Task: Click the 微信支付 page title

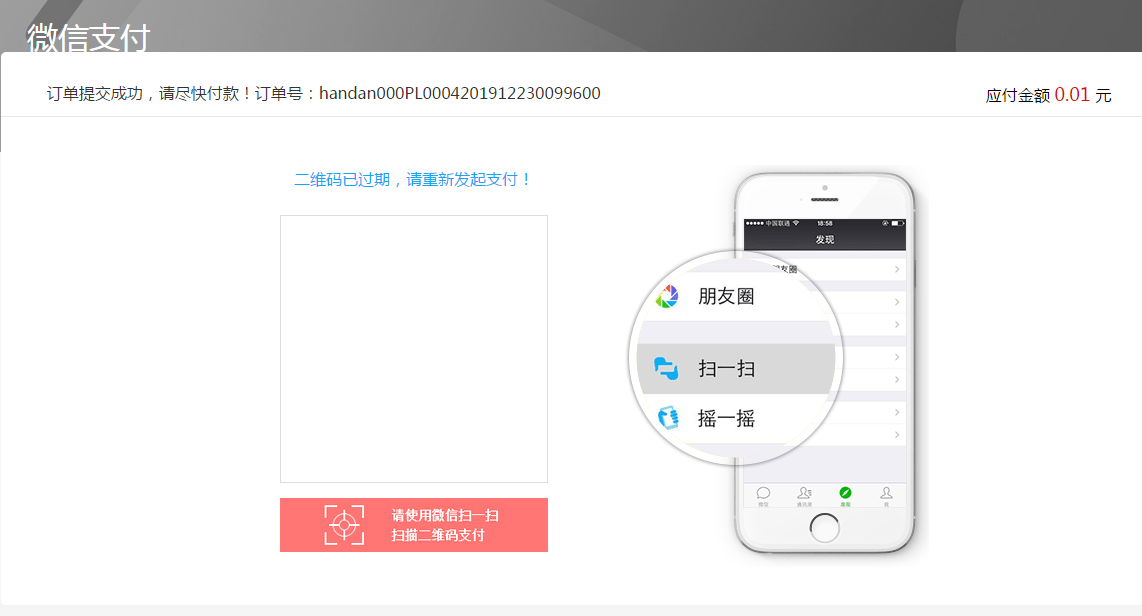Action: point(89,38)
